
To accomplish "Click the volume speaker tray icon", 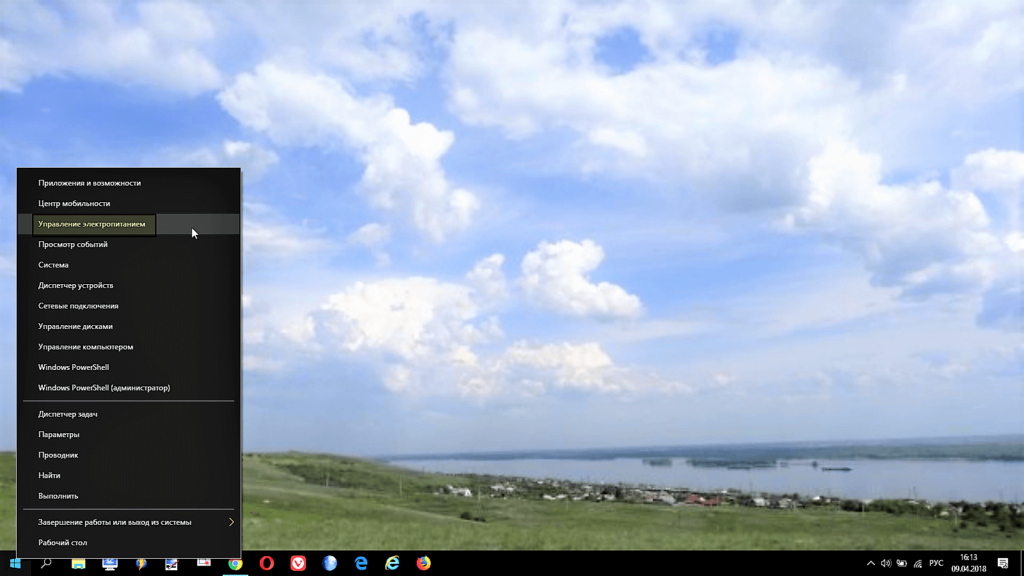I will [x=886, y=564].
